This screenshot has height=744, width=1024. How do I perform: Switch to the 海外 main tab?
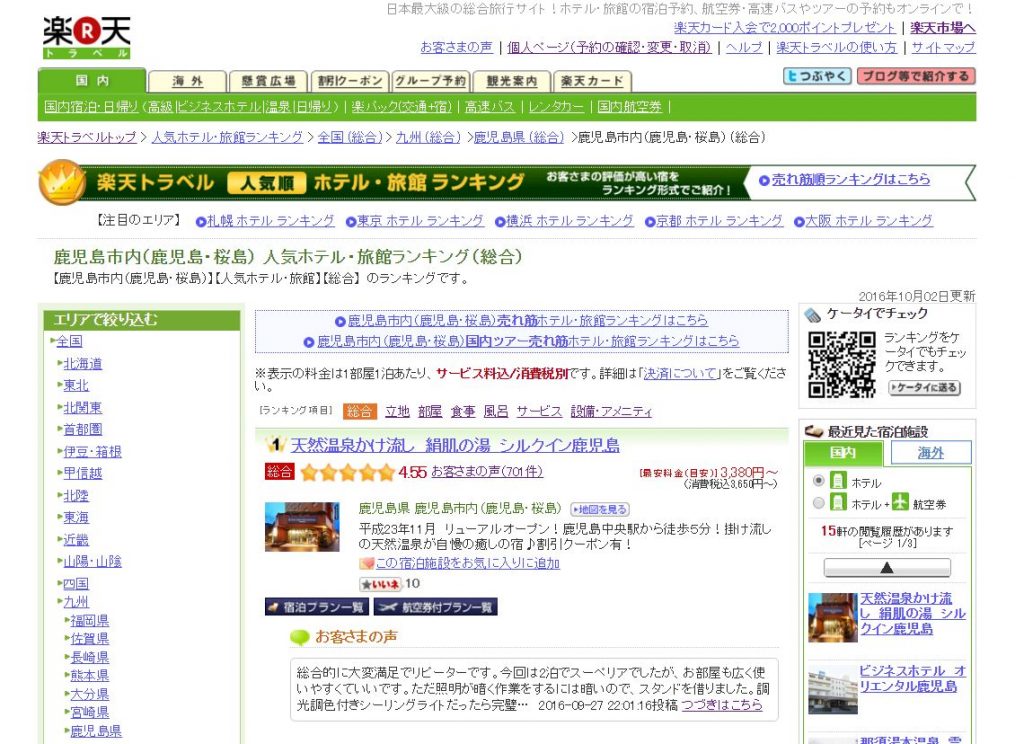(187, 81)
